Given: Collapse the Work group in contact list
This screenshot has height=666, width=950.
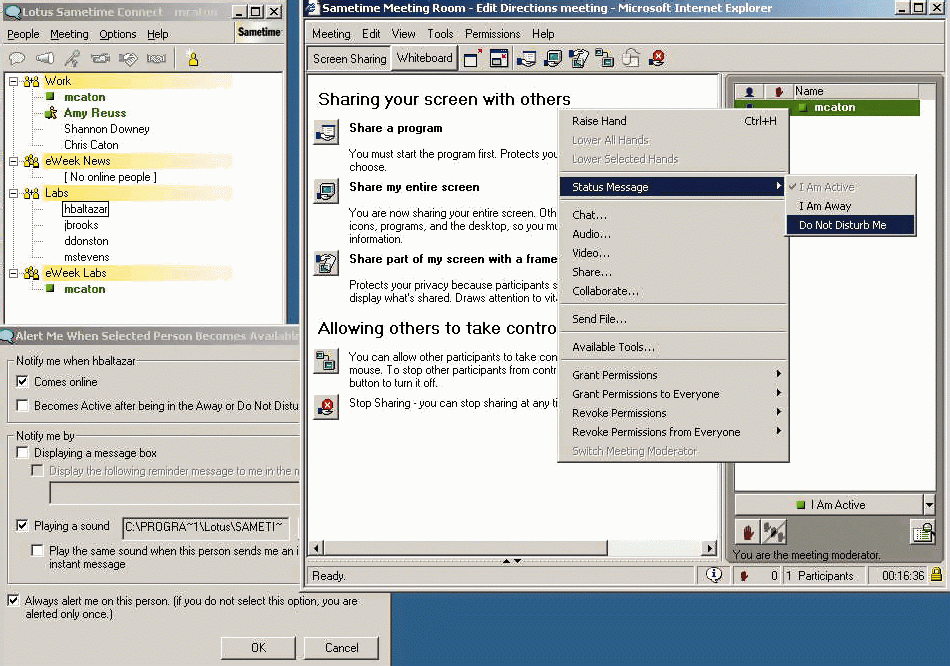Looking at the screenshot, I should tap(13, 81).
